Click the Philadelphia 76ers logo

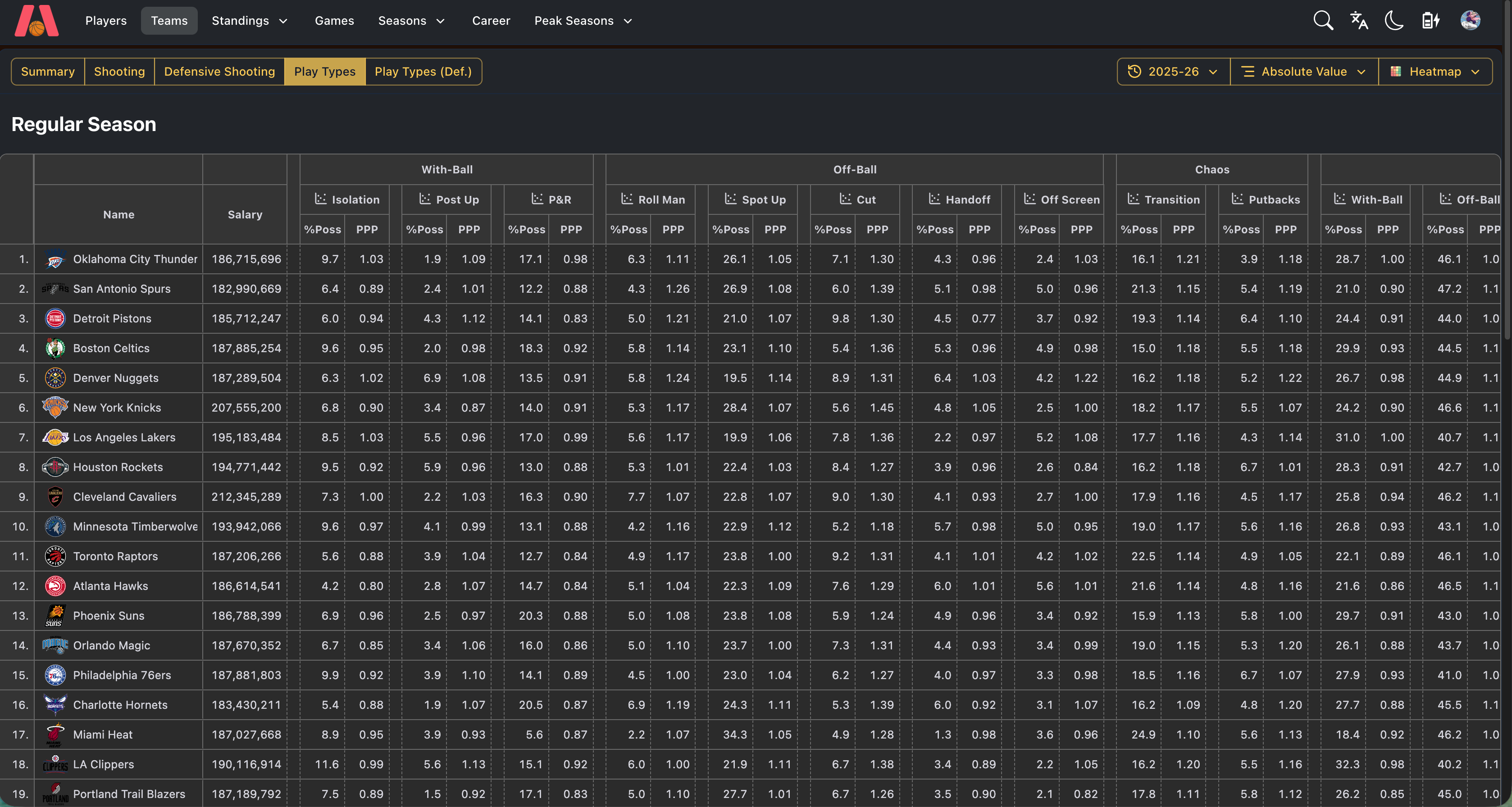[55, 675]
